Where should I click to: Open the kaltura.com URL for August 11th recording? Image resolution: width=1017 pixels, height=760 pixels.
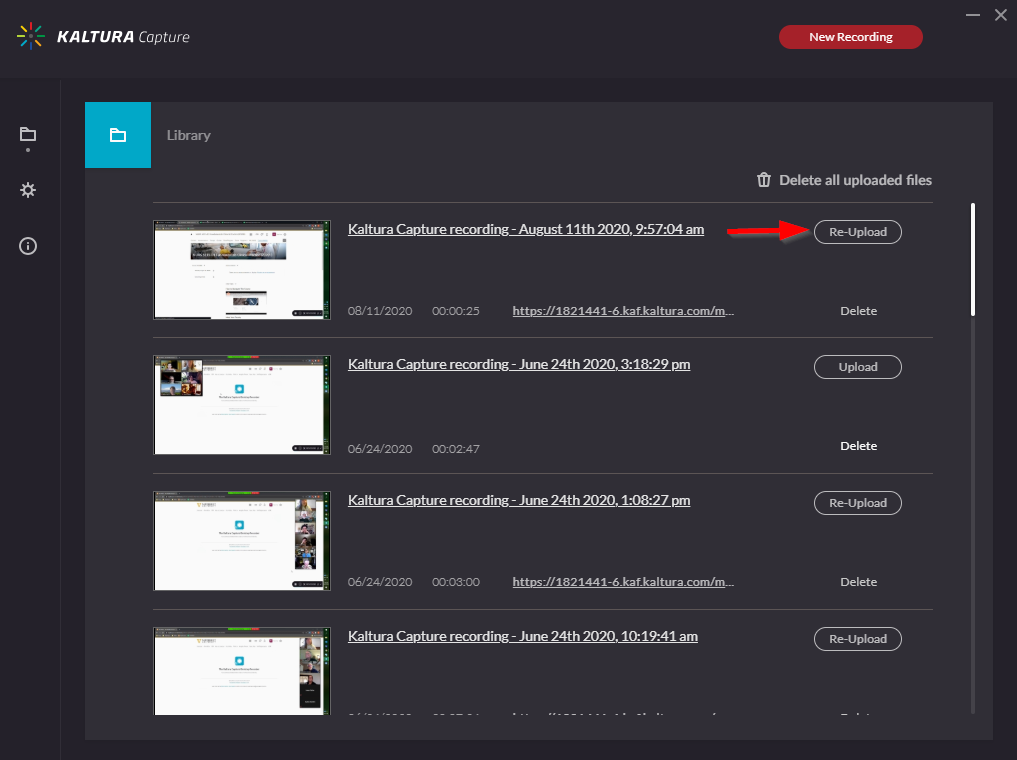pyautogui.click(x=623, y=311)
